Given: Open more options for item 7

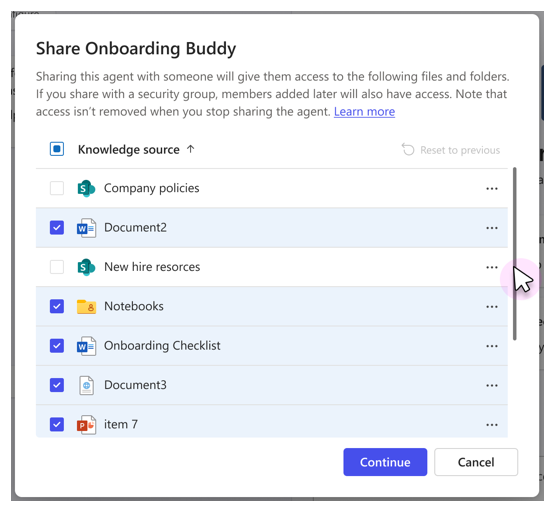Looking at the screenshot, I should pos(492,425).
